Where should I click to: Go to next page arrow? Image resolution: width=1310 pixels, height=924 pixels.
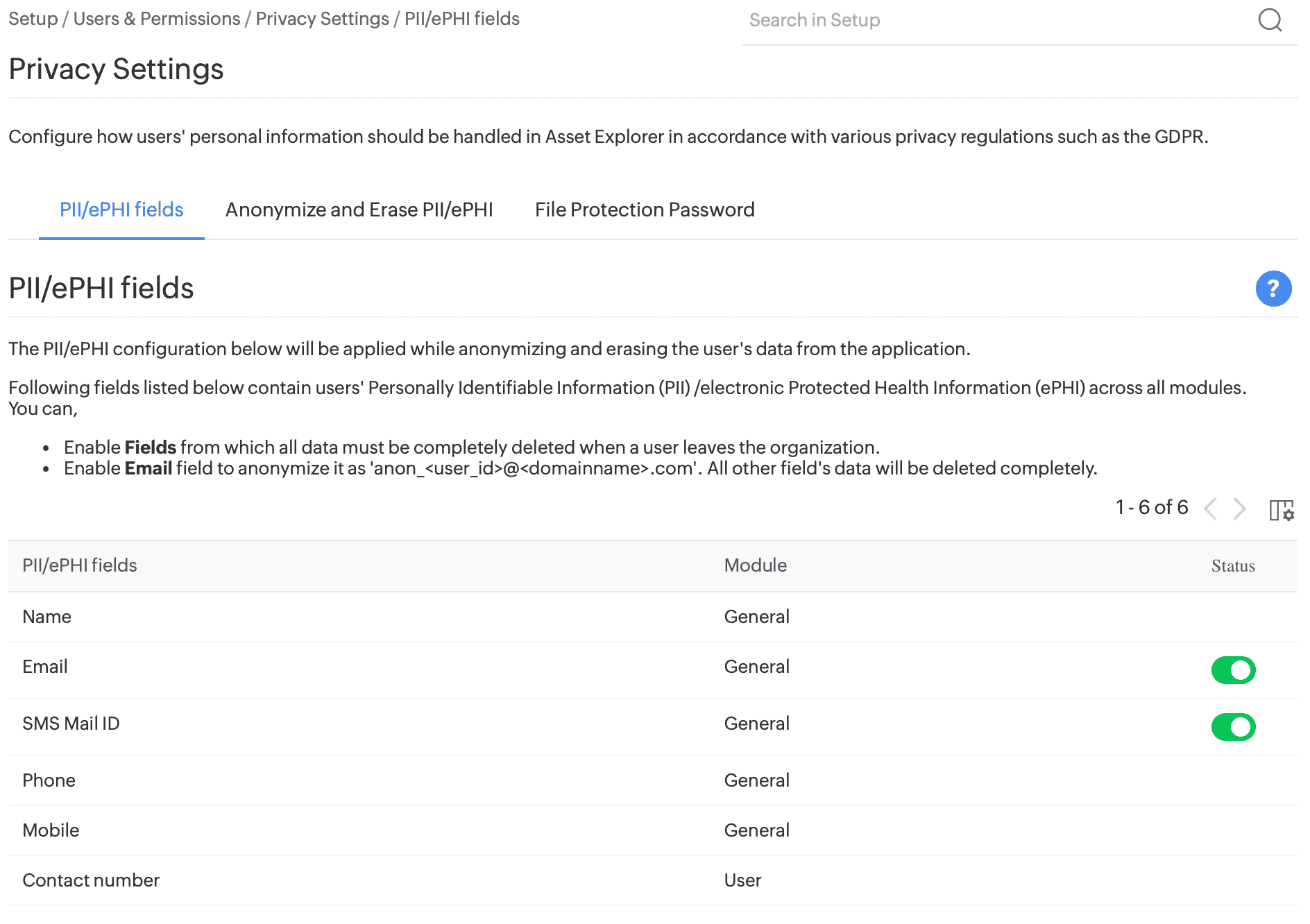pos(1239,508)
